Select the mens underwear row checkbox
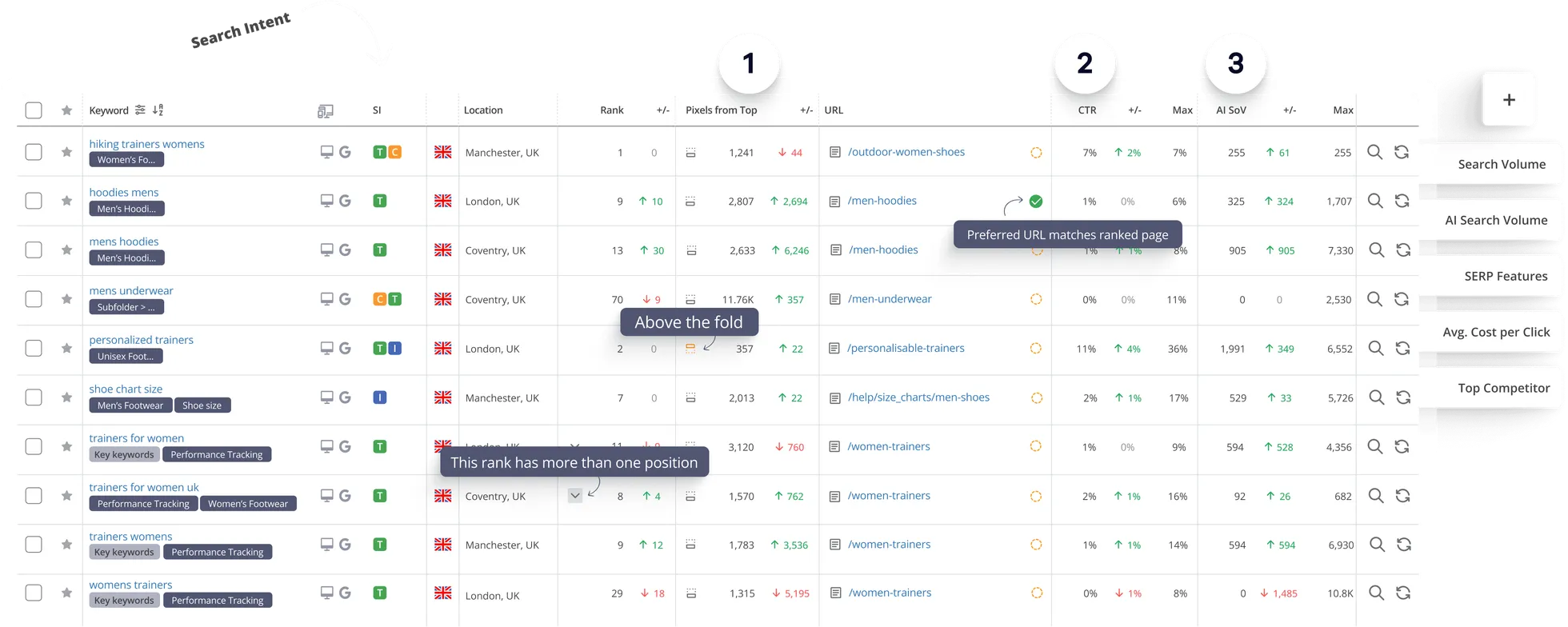1568x627 pixels. tap(34, 299)
